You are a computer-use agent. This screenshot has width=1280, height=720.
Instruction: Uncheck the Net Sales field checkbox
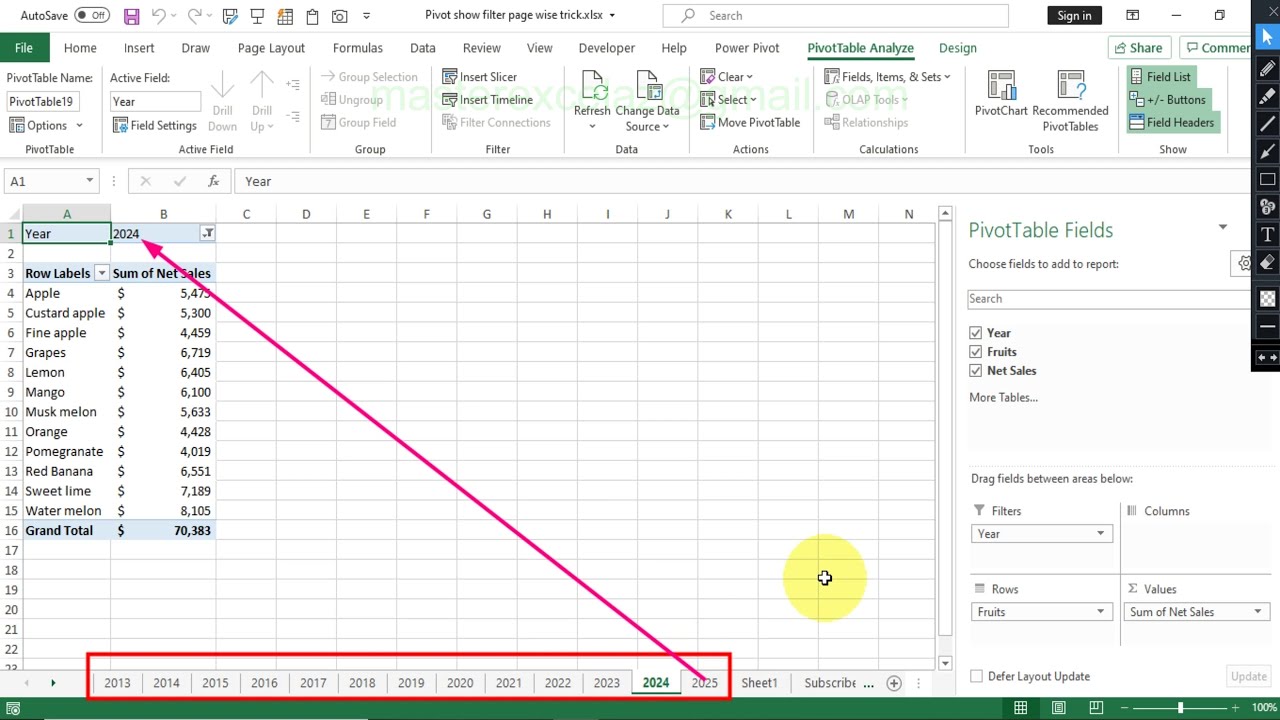click(975, 371)
